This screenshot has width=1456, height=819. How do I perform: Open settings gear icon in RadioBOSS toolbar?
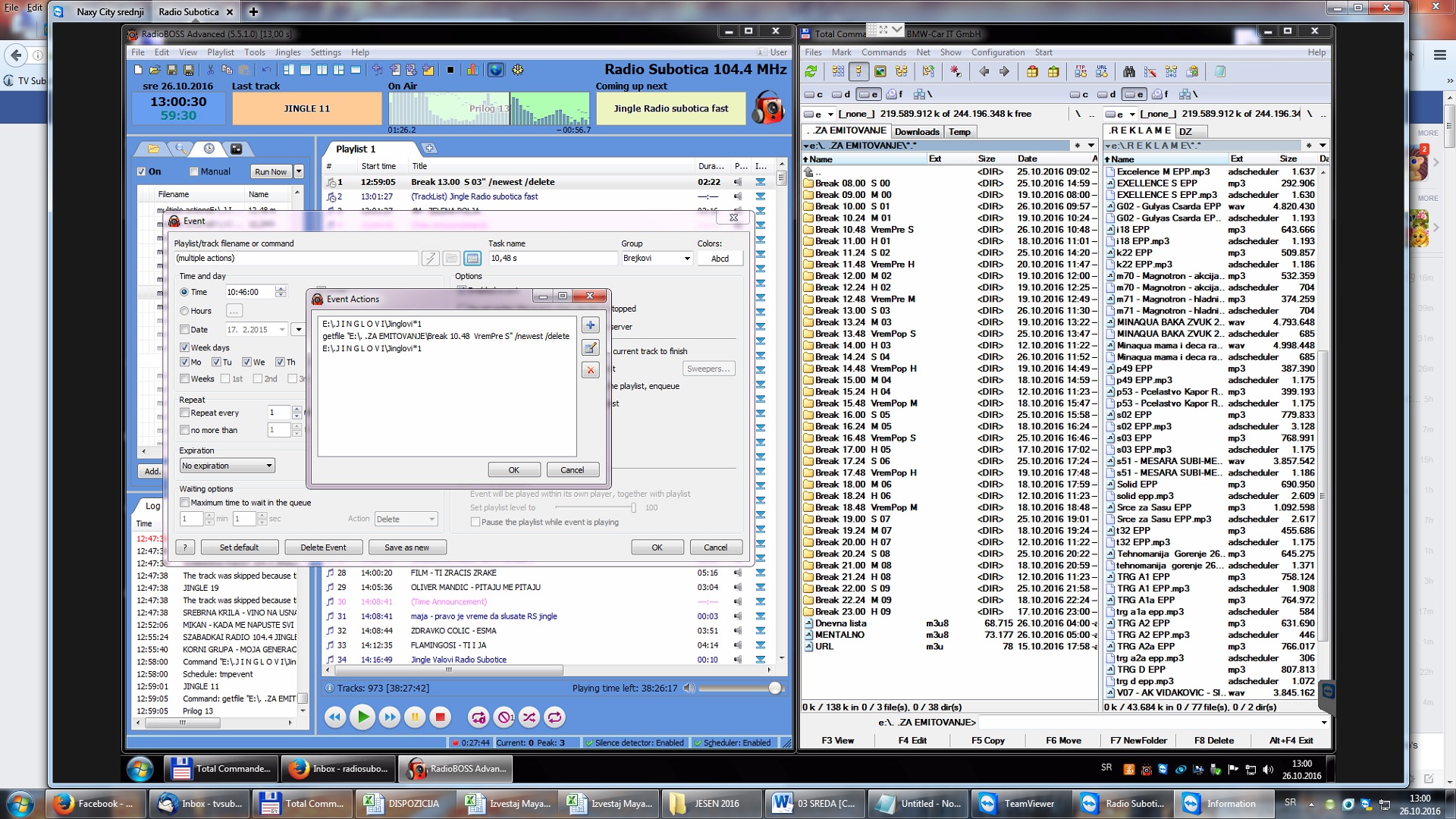[x=518, y=70]
